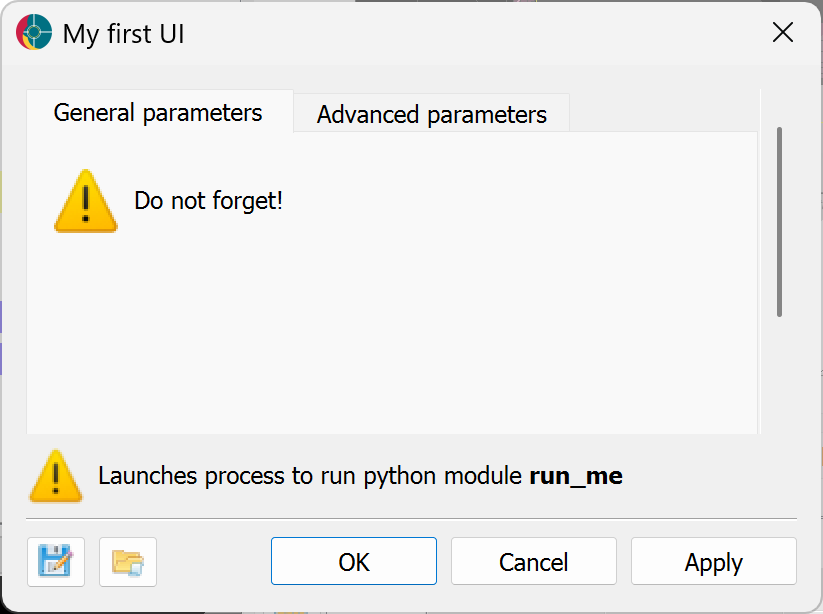The width and height of the screenshot is (823, 614).
Task: Click blank tab strip right of Advanced parameters
Action: point(663,112)
